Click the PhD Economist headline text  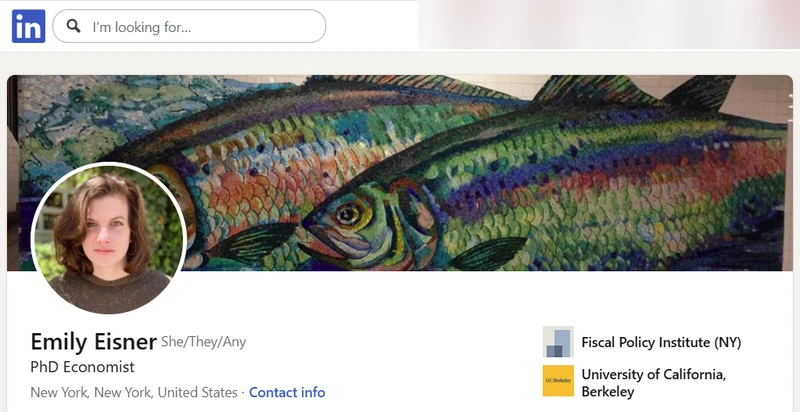(83, 367)
